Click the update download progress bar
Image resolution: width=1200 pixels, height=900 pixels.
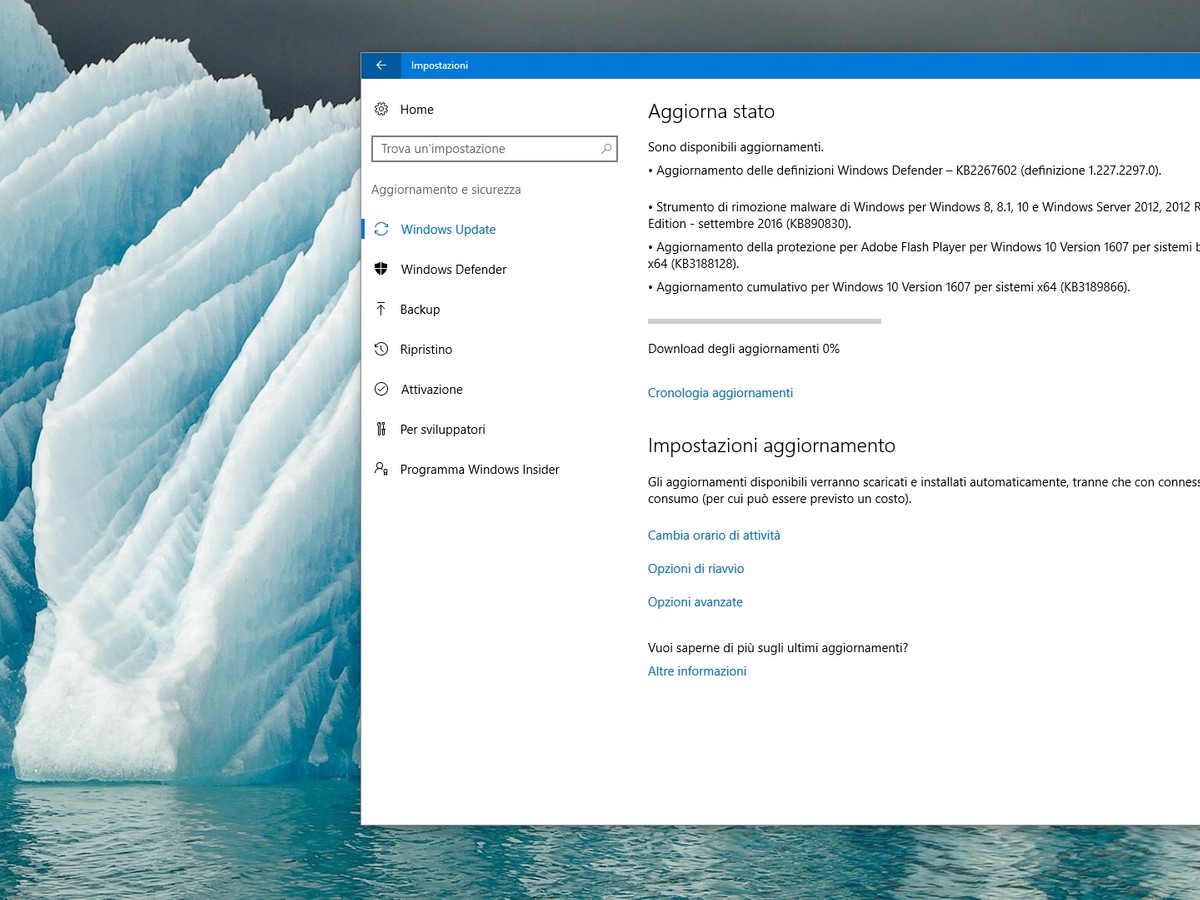pyautogui.click(x=764, y=321)
